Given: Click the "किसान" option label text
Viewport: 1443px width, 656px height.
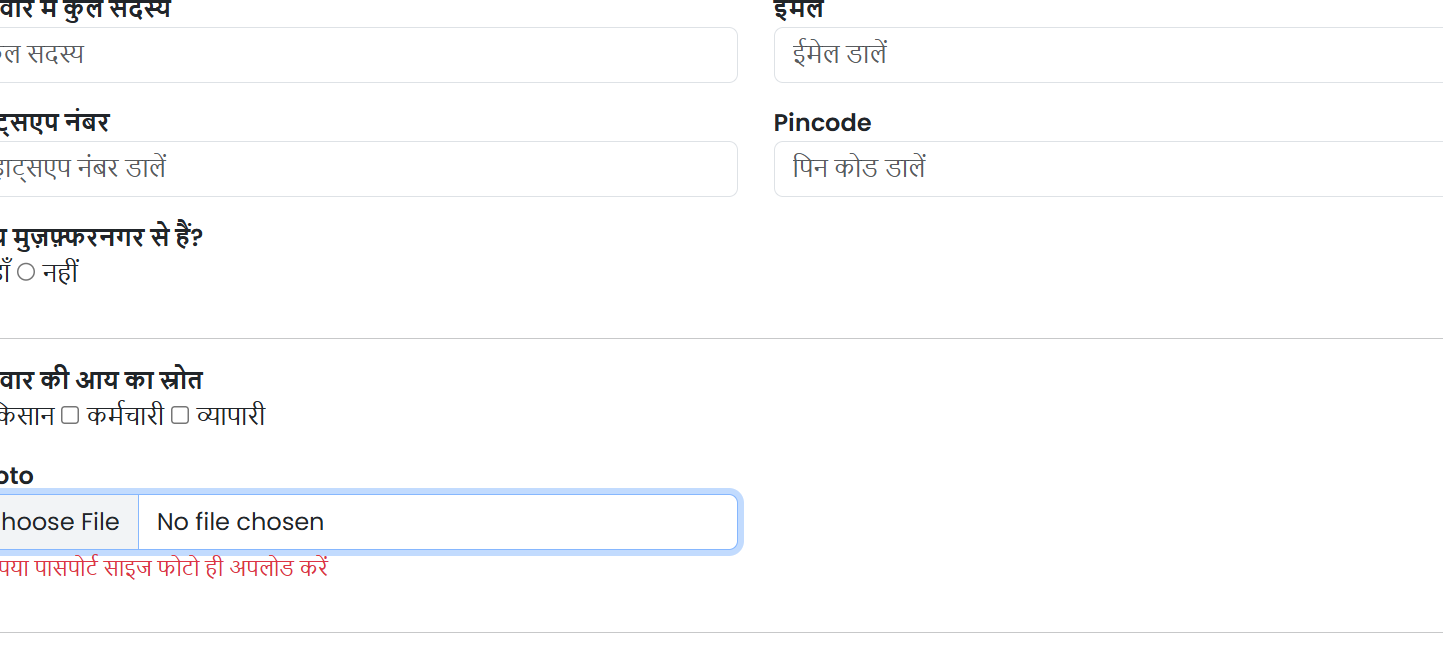Looking at the screenshot, I should (x=26, y=416).
